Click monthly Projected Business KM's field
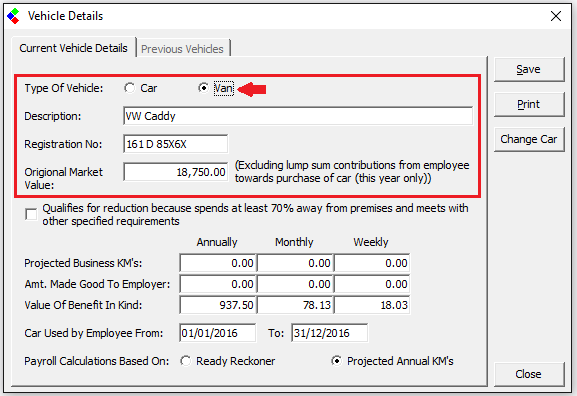Screen dimensions: 577x396 [295, 263]
